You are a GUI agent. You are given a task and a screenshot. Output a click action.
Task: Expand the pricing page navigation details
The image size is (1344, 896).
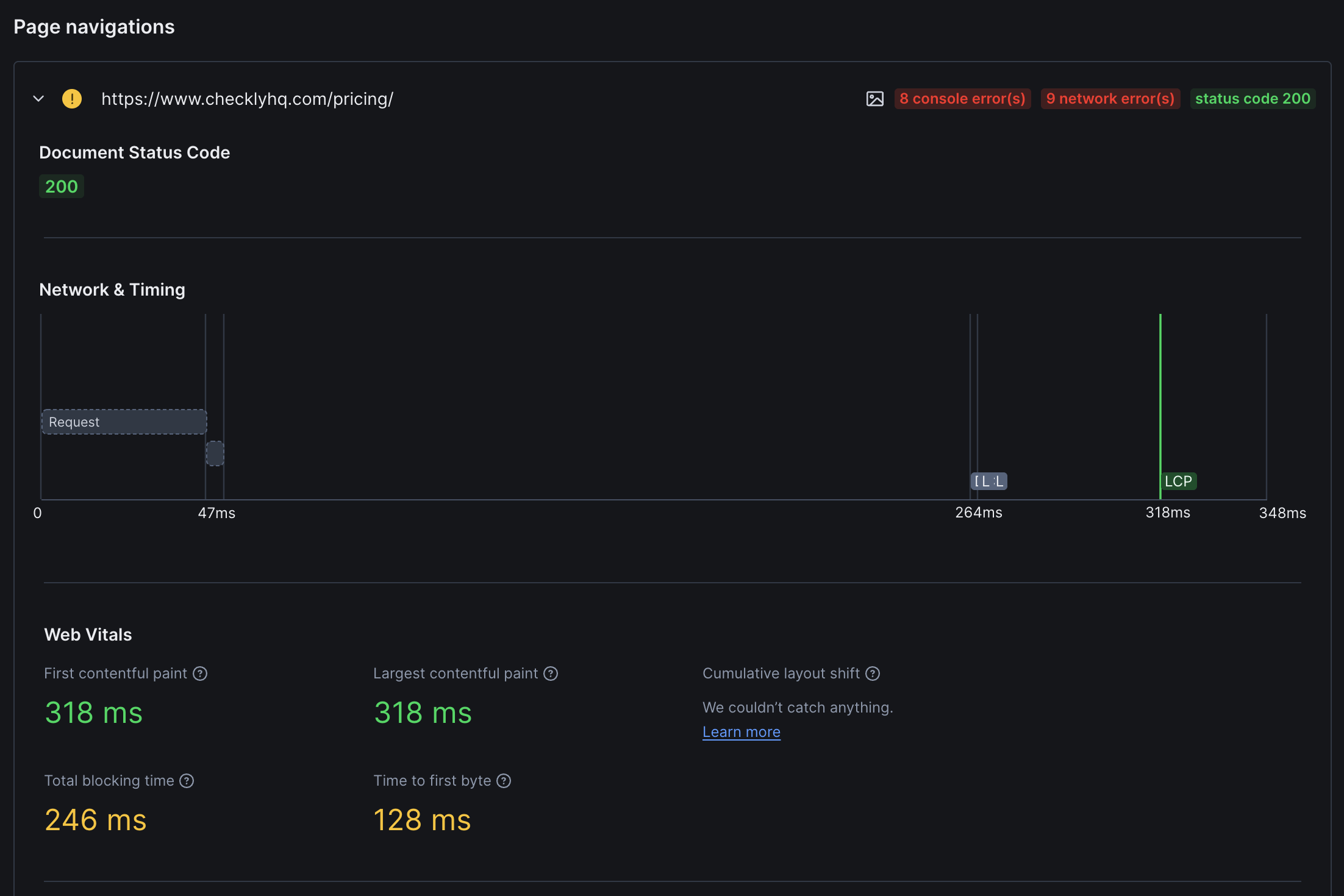38,98
